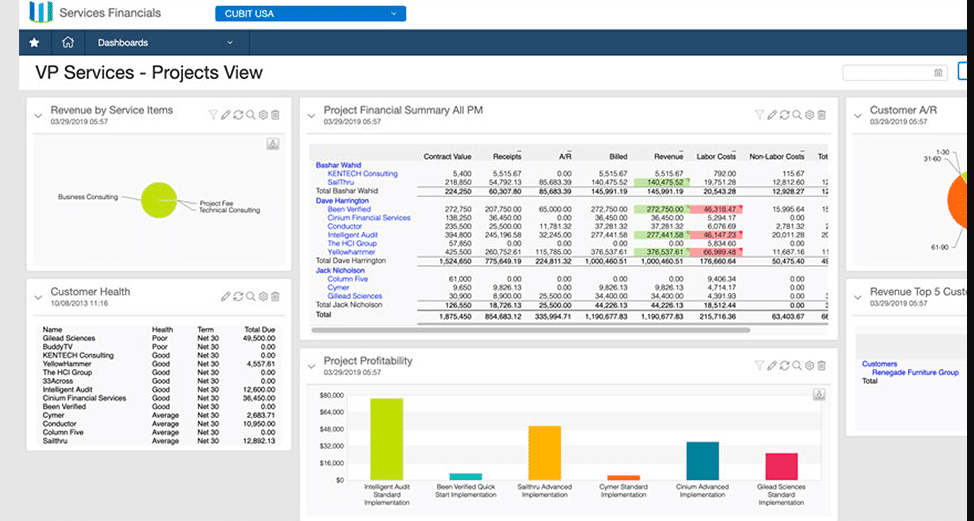Click magnifier icon on Revenue by Service Items

click(250, 115)
